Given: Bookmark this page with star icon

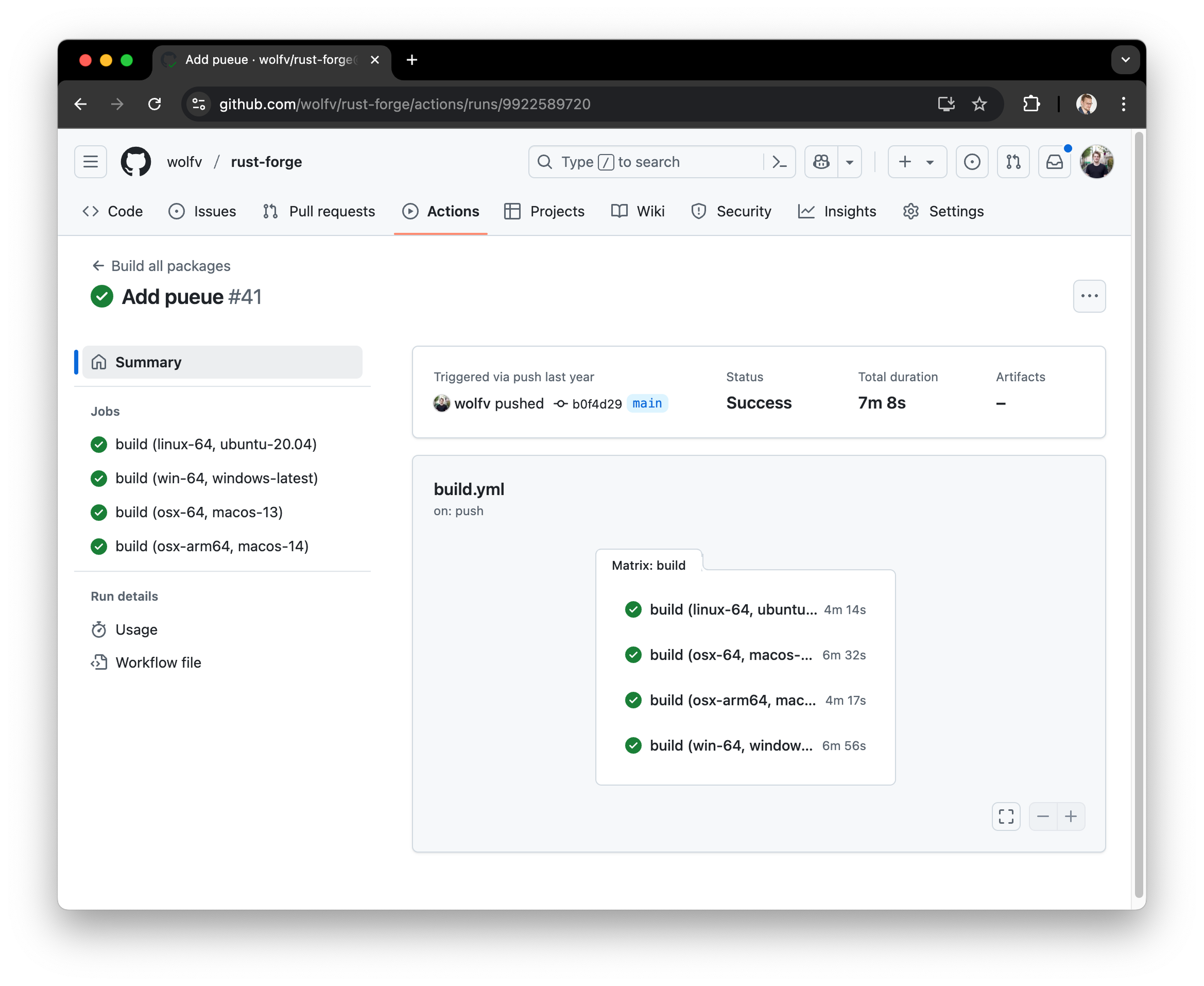Looking at the screenshot, I should [979, 104].
